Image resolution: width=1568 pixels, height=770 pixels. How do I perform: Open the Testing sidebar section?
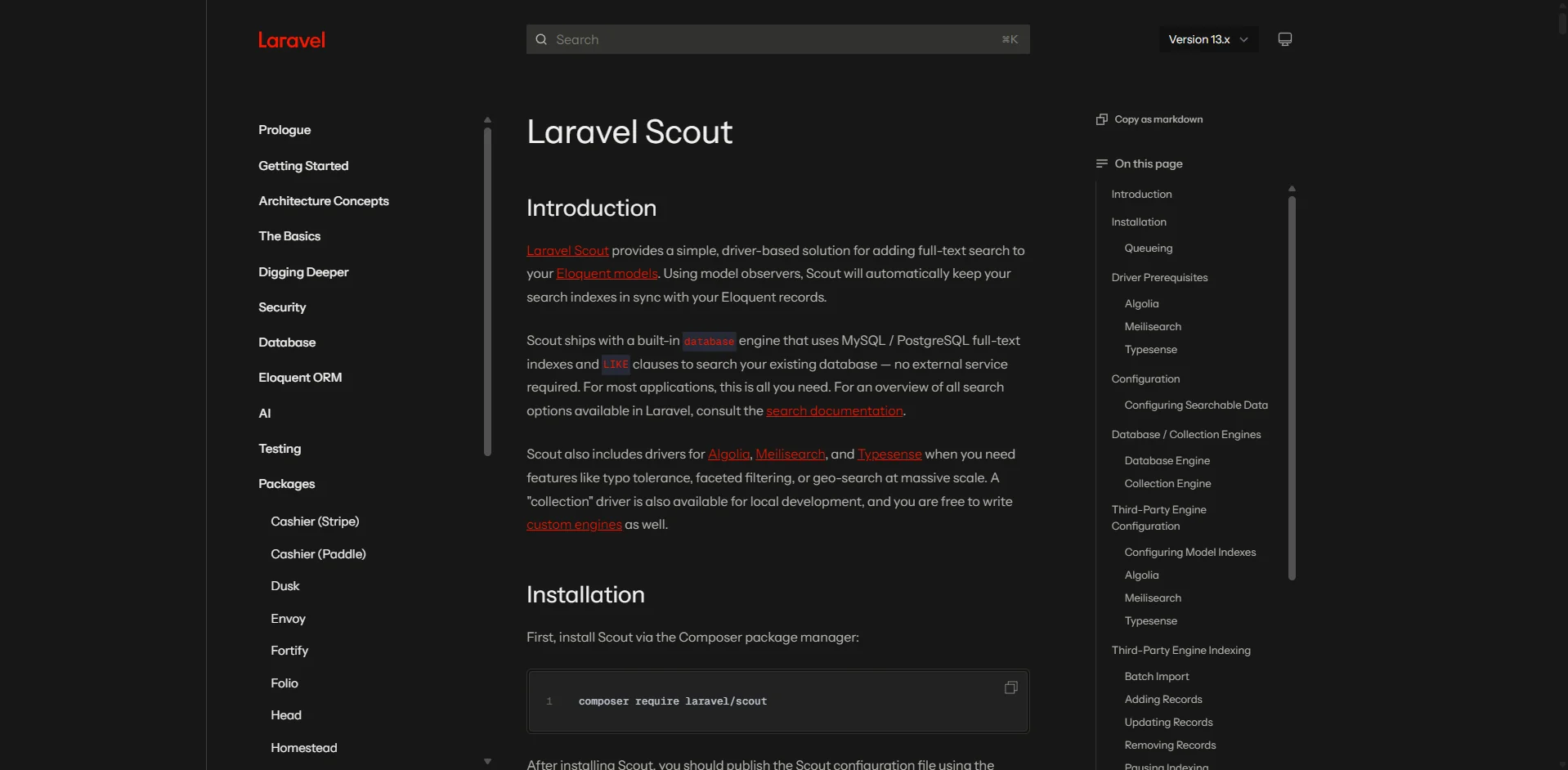point(280,449)
